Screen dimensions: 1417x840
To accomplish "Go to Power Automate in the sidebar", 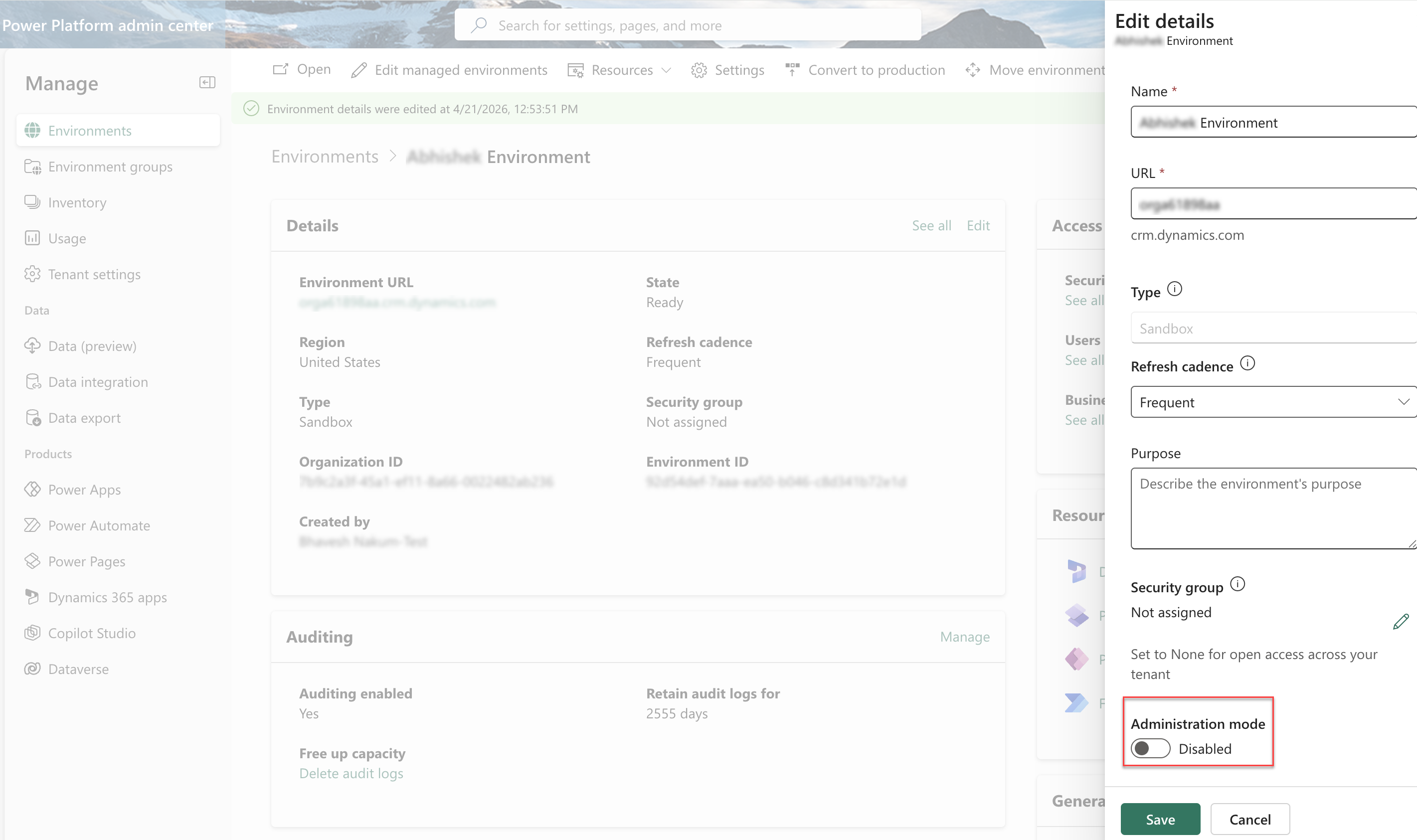I will point(99,525).
